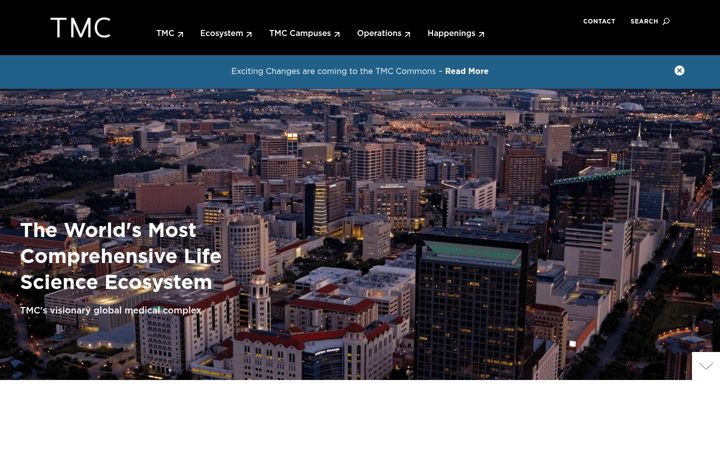Click 'TMC's visionary global medical complex' text
Screen dimensions: 720x450
tap(111, 310)
